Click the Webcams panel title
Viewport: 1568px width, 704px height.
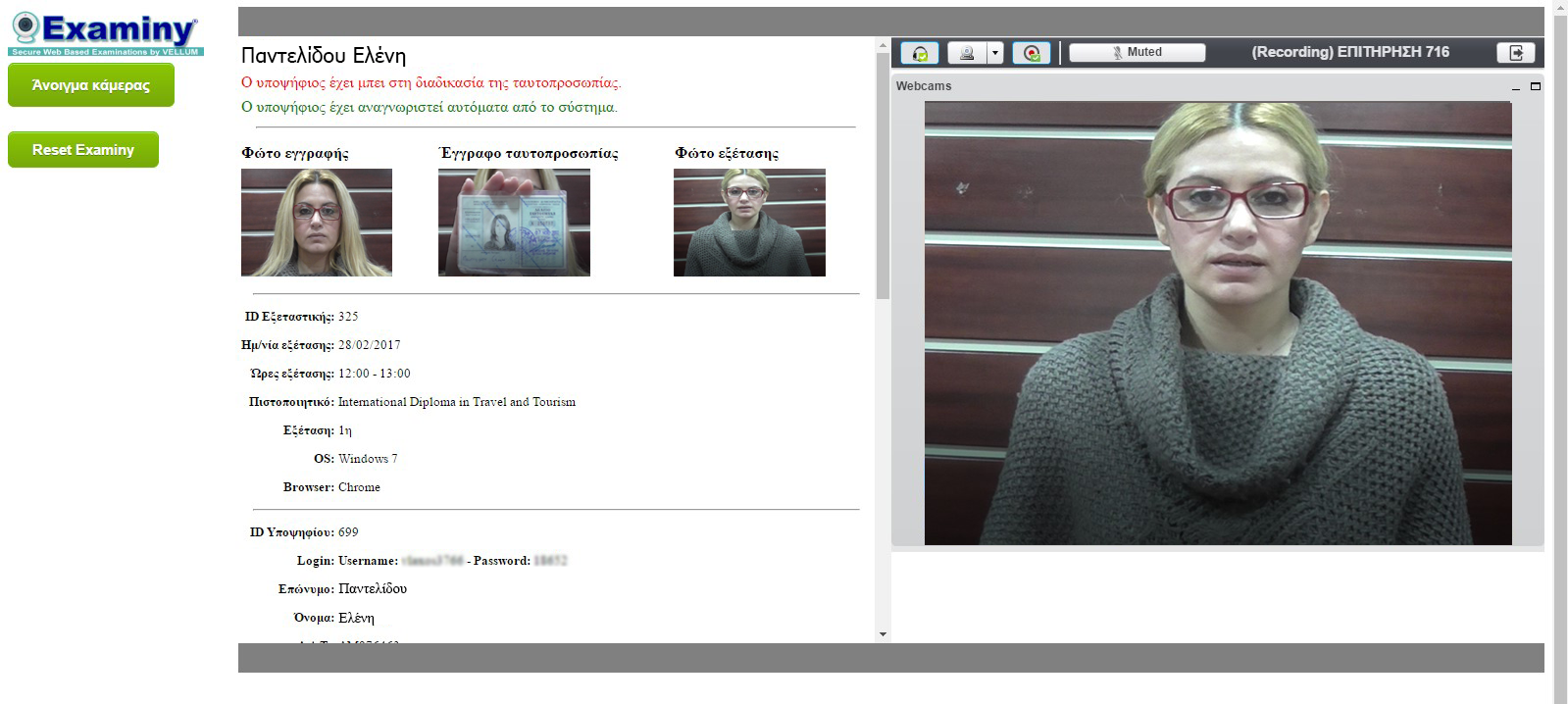tap(924, 86)
